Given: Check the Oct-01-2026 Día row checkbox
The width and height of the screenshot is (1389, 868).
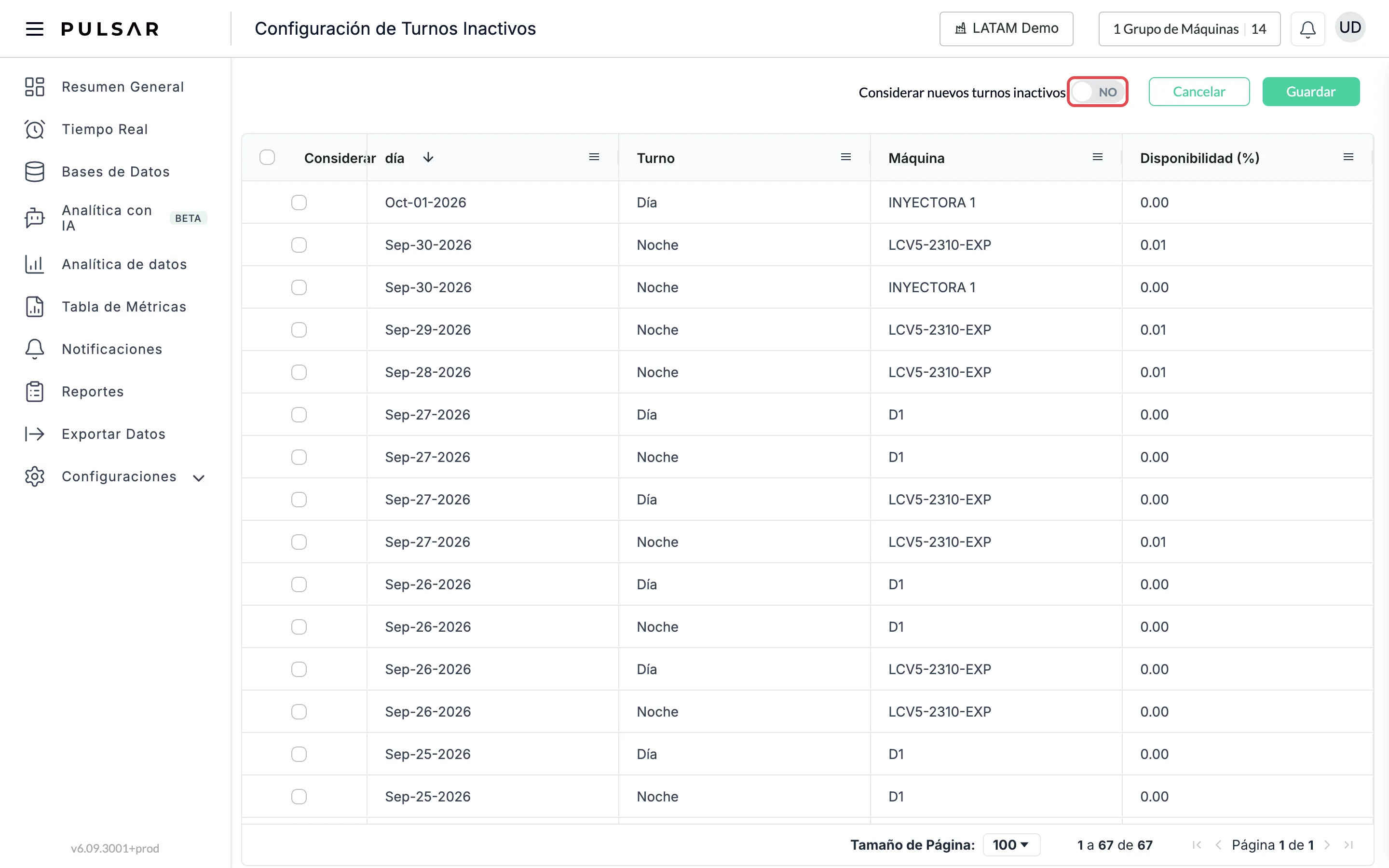Looking at the screenshot, I should pos(299,203).
